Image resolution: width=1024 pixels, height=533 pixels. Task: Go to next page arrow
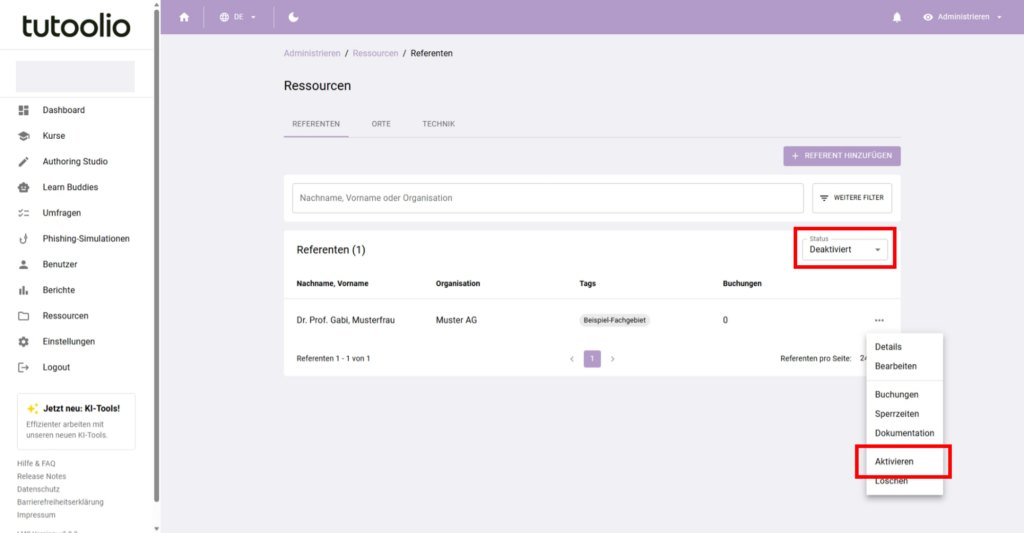pyautogui.click(x=613, y=359)
